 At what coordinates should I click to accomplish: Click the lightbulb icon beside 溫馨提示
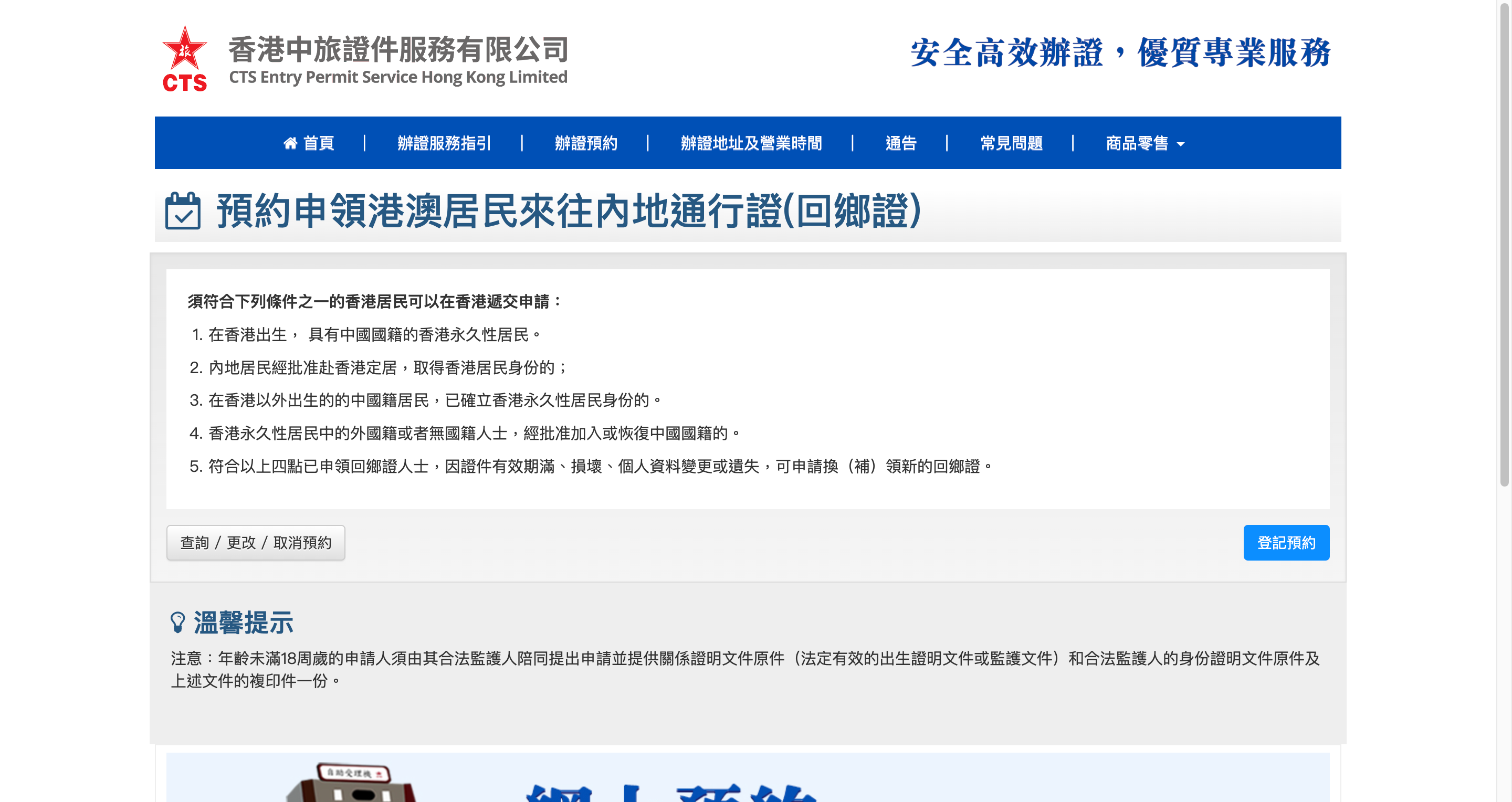pos(177,622)
